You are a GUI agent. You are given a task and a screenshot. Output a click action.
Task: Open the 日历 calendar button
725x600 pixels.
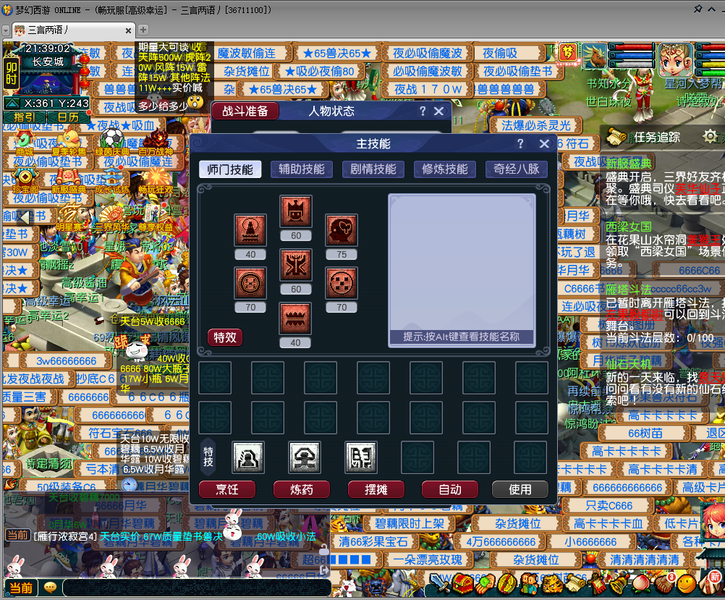[68, 117]
